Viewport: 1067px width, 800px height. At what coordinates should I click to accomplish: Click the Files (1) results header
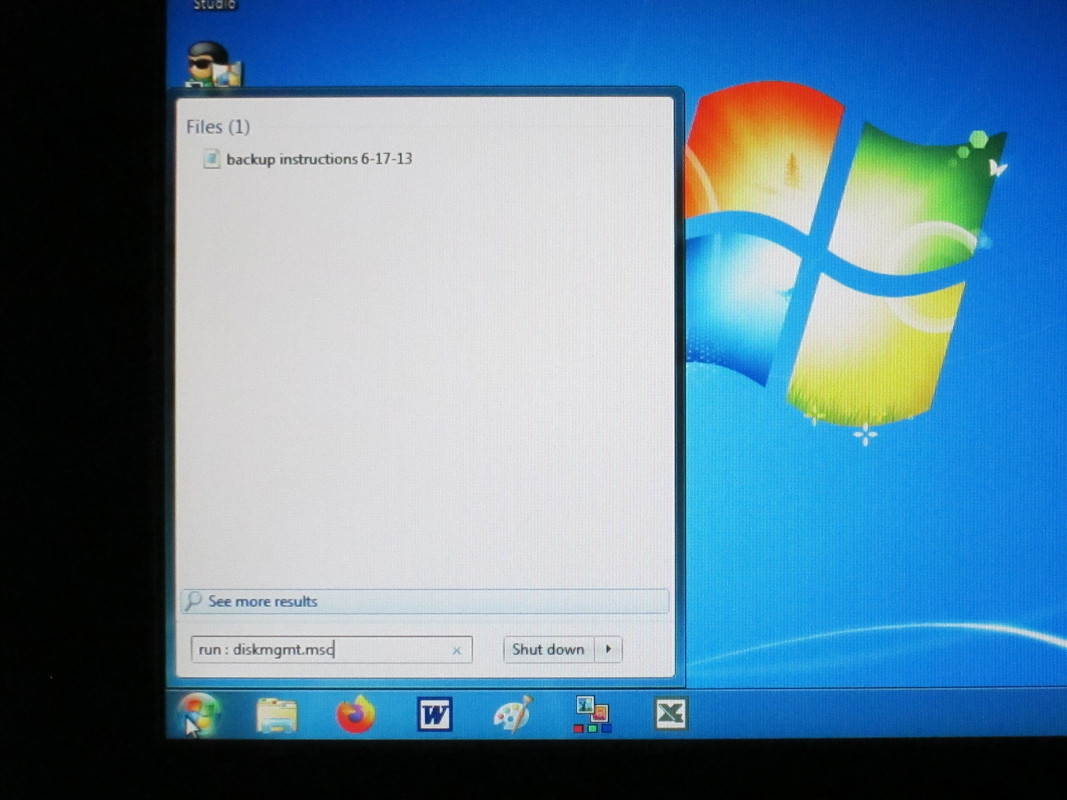point(218,127)
